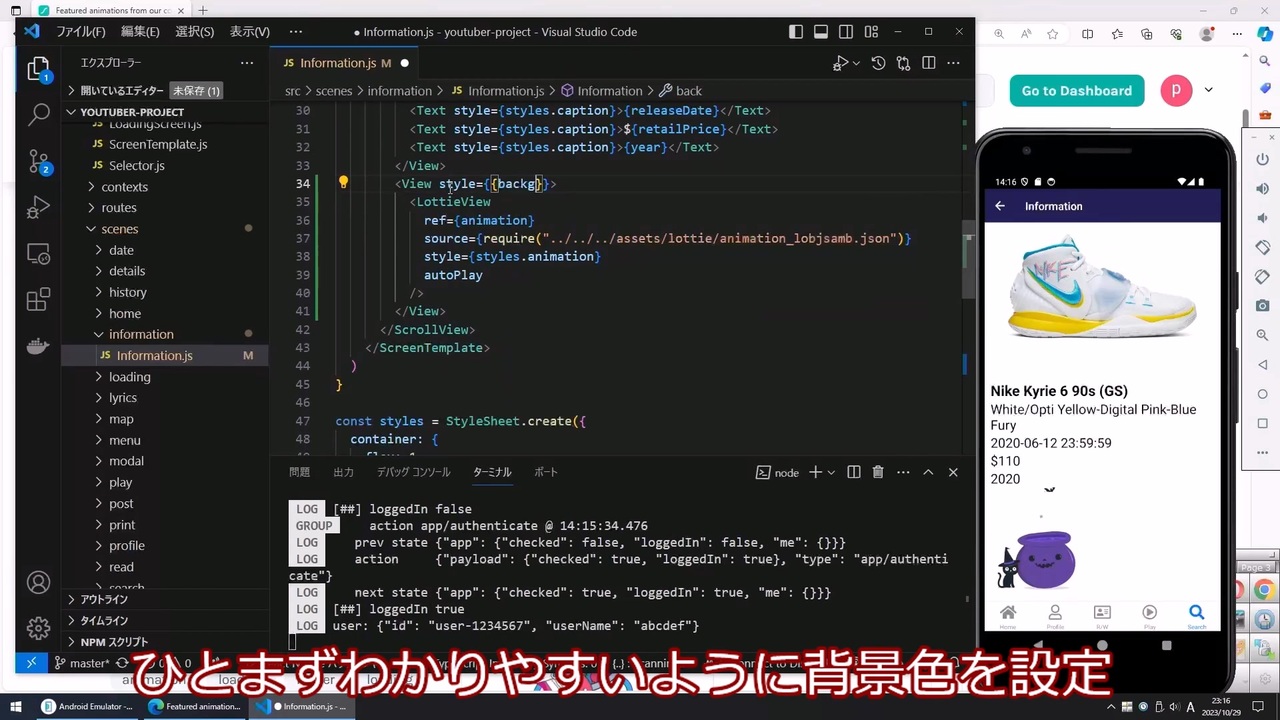
Task: Tap the Search tab in emulator bottom navigation
Action: 1196,616
